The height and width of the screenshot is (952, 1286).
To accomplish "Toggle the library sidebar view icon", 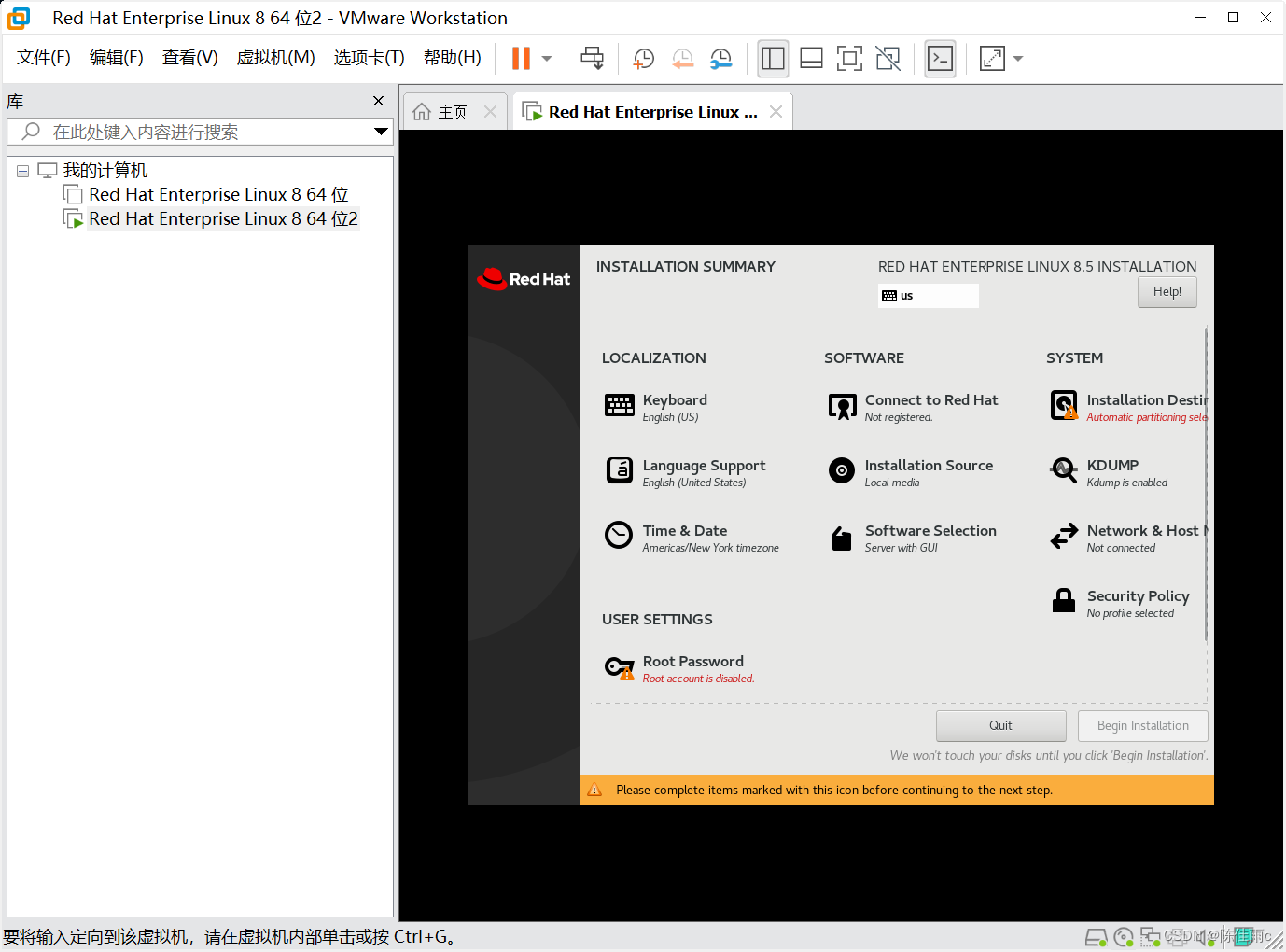I will pyautogui.click(x=773, y=58).
